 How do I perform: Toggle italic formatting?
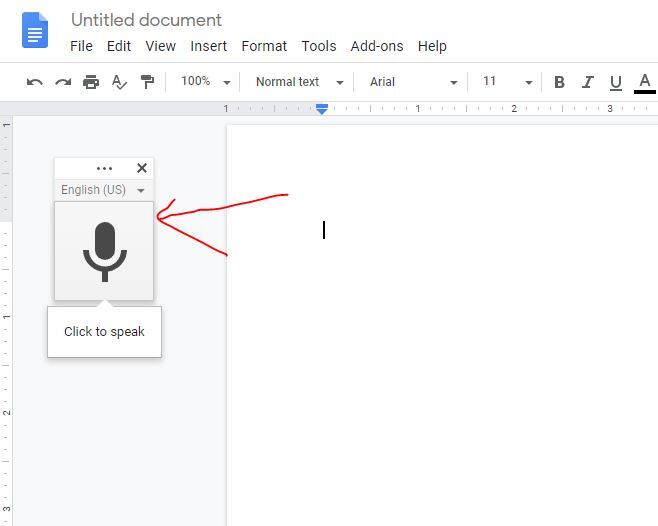point(587,82)
